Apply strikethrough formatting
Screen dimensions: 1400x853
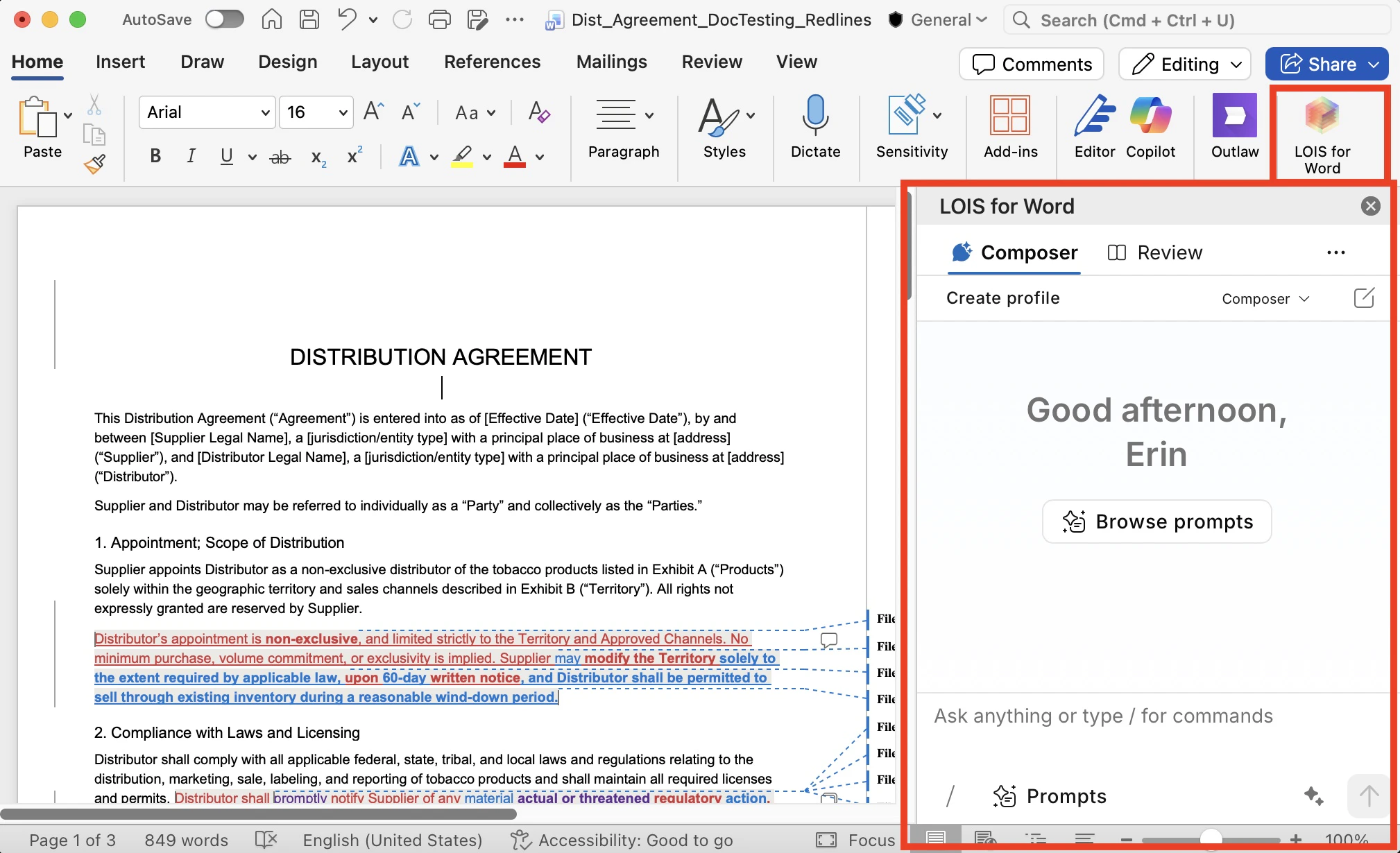280,157
